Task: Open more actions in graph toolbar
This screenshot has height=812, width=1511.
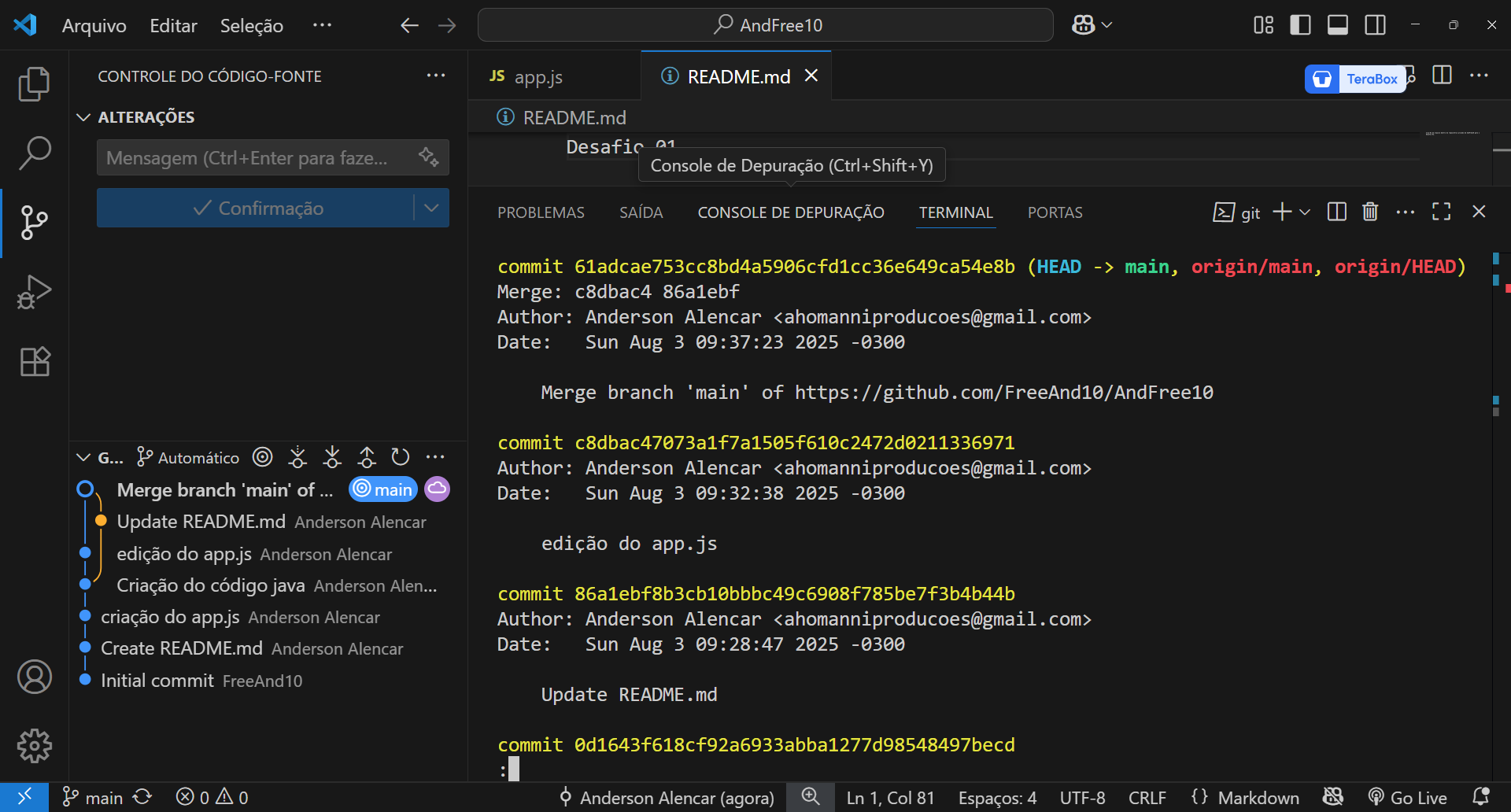Action: (x=435, y=457)
